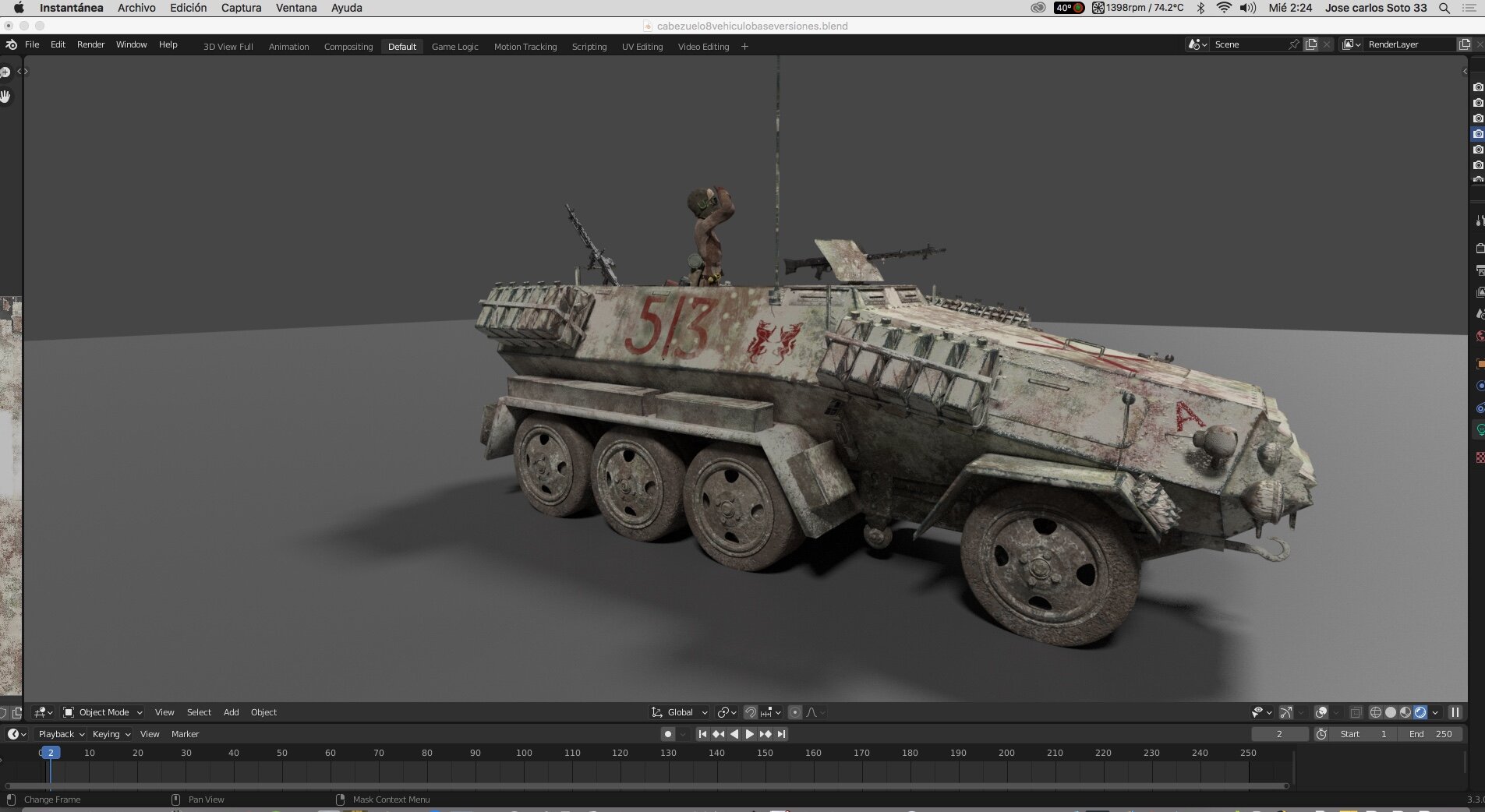The width and height of the screenshot is (1485, 812).
Task: Play the animation forward
Action: [750, 734]
